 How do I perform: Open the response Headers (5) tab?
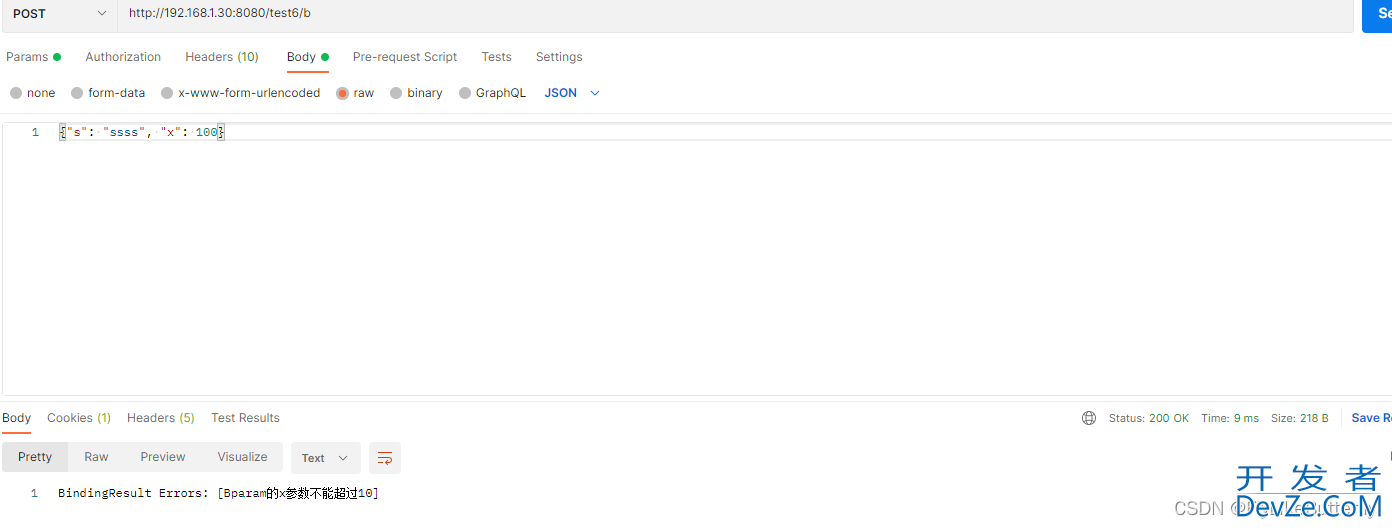[x=161, y=418]
